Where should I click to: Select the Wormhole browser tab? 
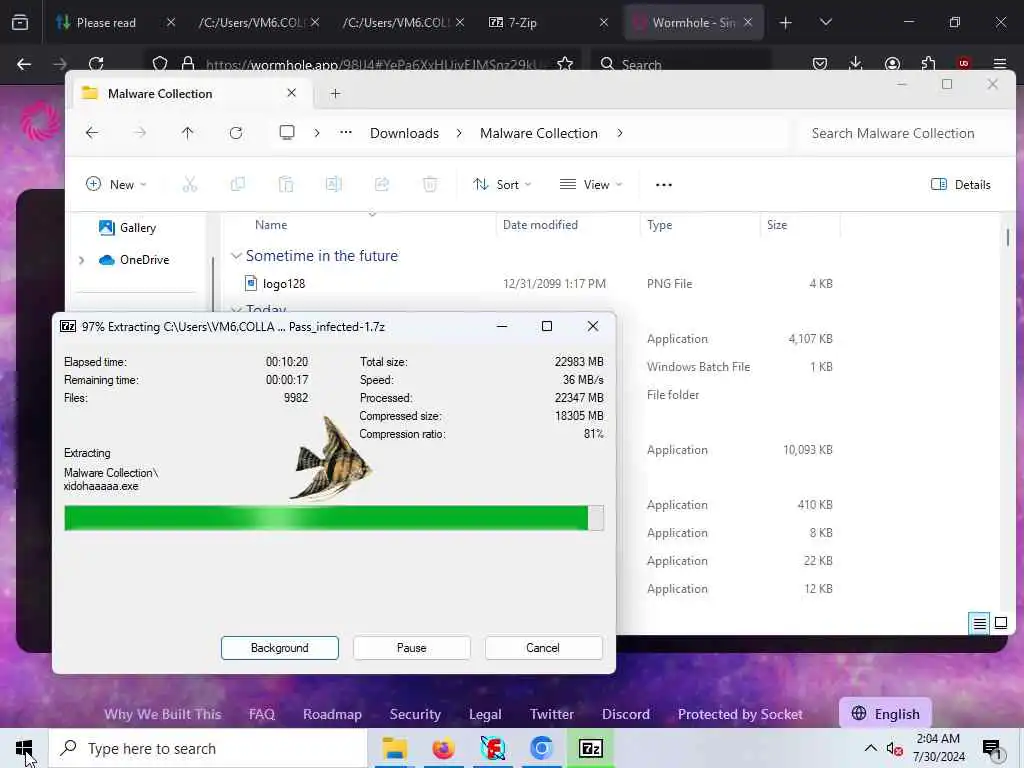[x=694, y=22]
